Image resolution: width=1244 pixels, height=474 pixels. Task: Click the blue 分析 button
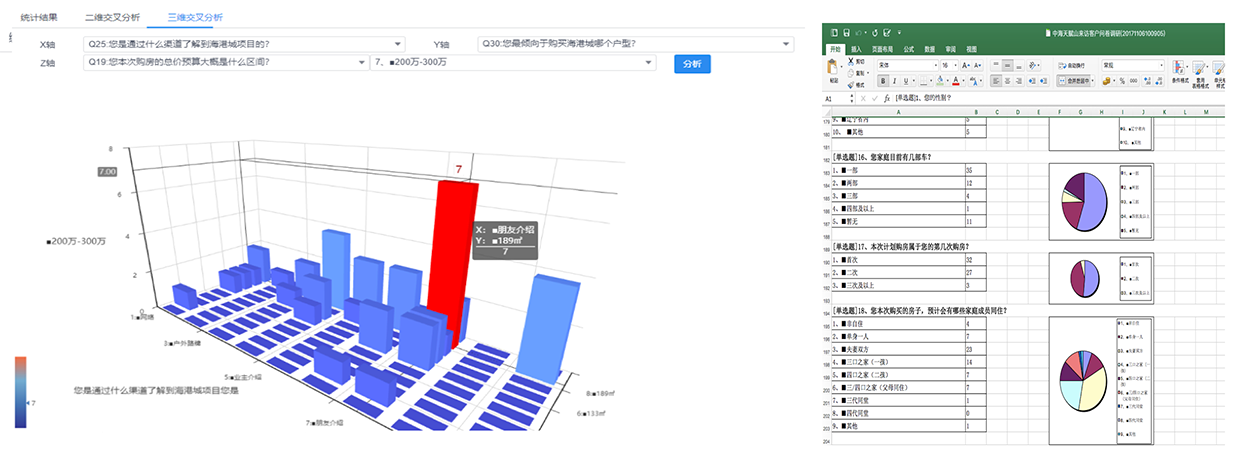tap(692, 63)
